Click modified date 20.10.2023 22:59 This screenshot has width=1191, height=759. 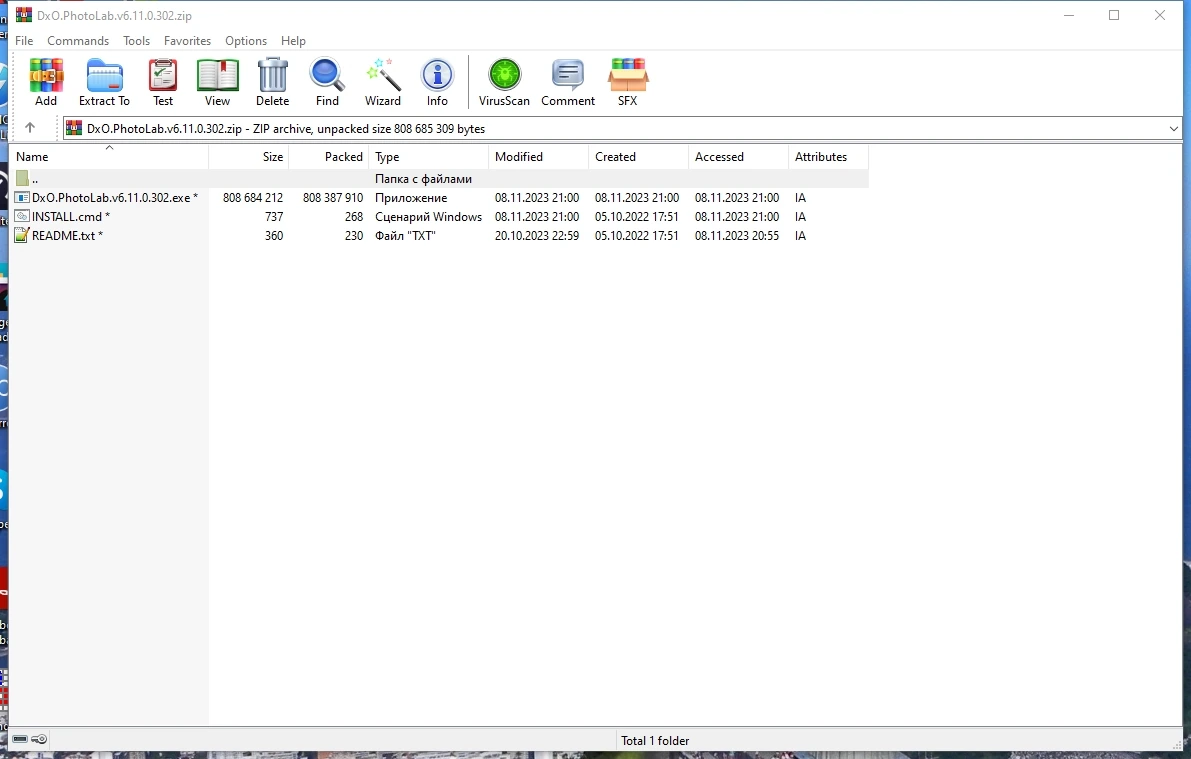pyautogui.click(x=537, y=236)
